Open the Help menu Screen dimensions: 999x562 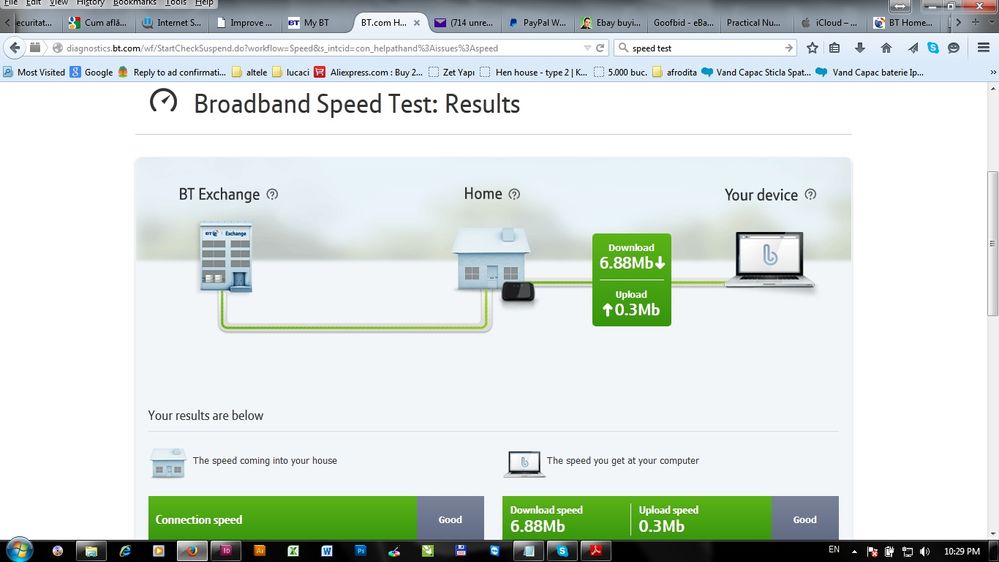(x=204, y=3)
